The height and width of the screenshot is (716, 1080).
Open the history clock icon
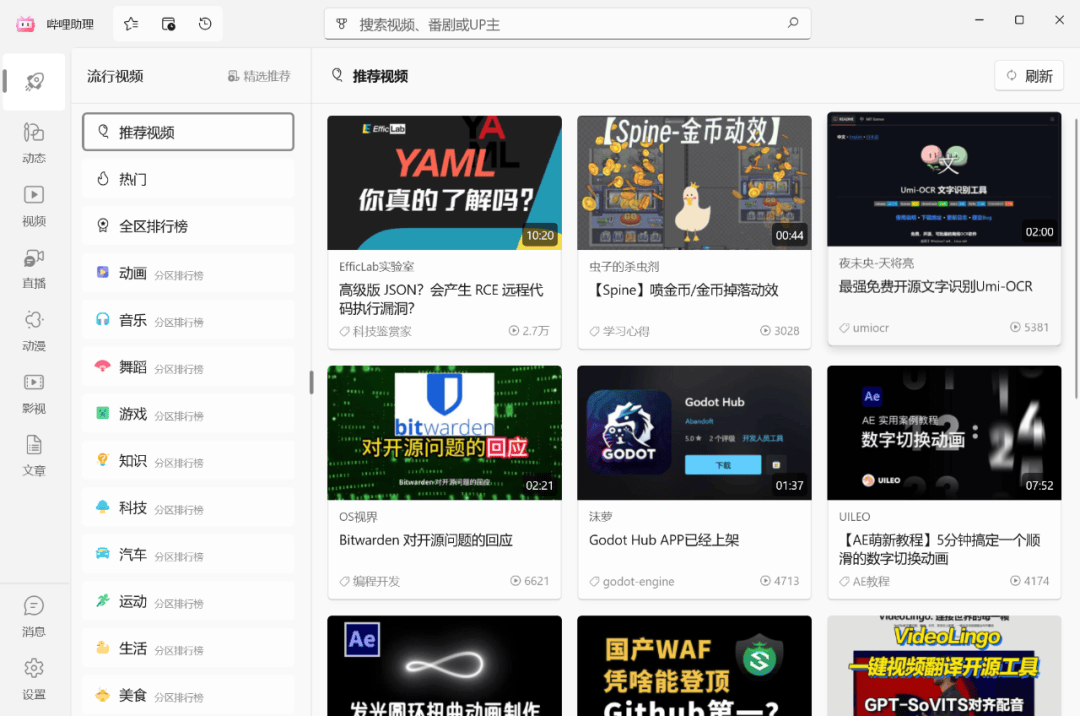tap(205, 24)
